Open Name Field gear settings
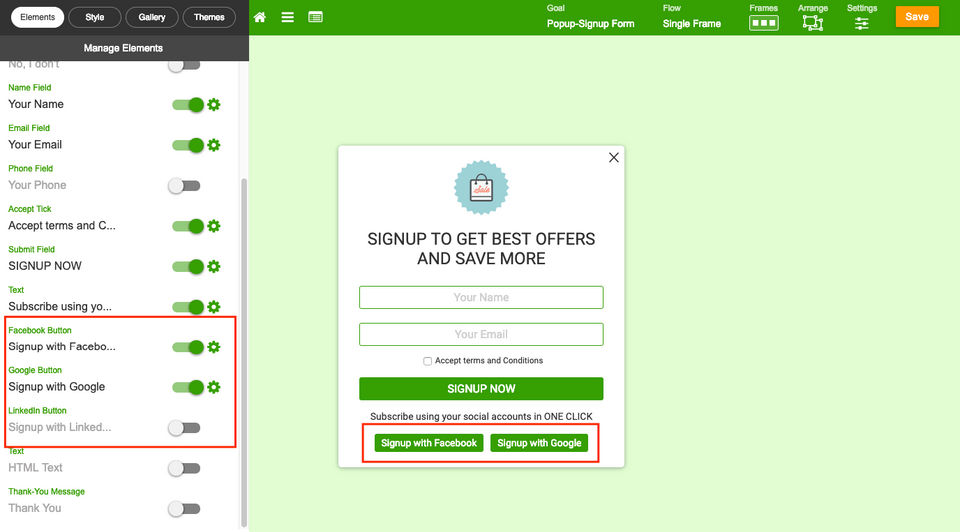 click(x=214, y=105)
